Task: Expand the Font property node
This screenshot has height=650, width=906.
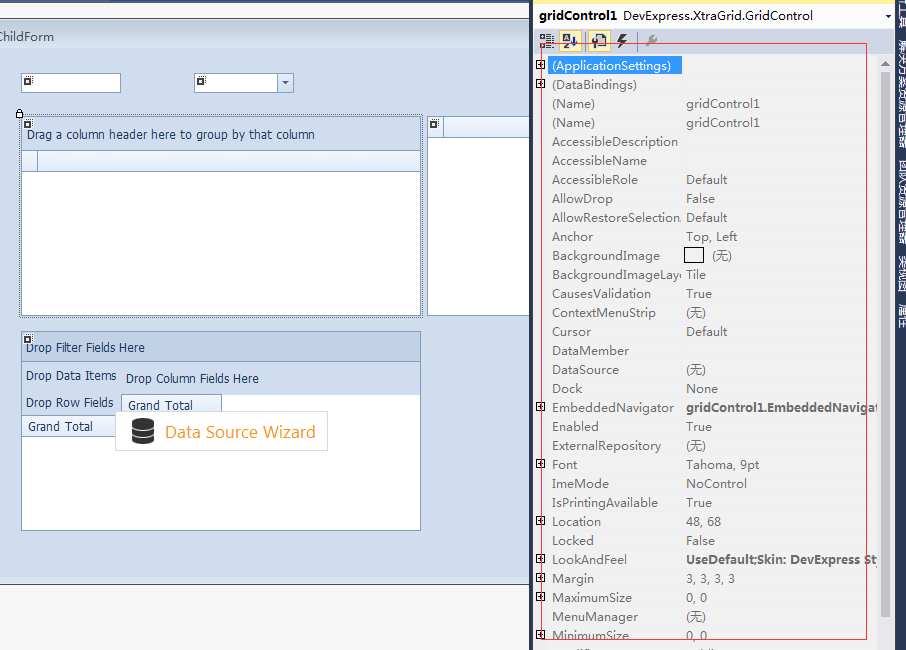Action: [541, 464]
